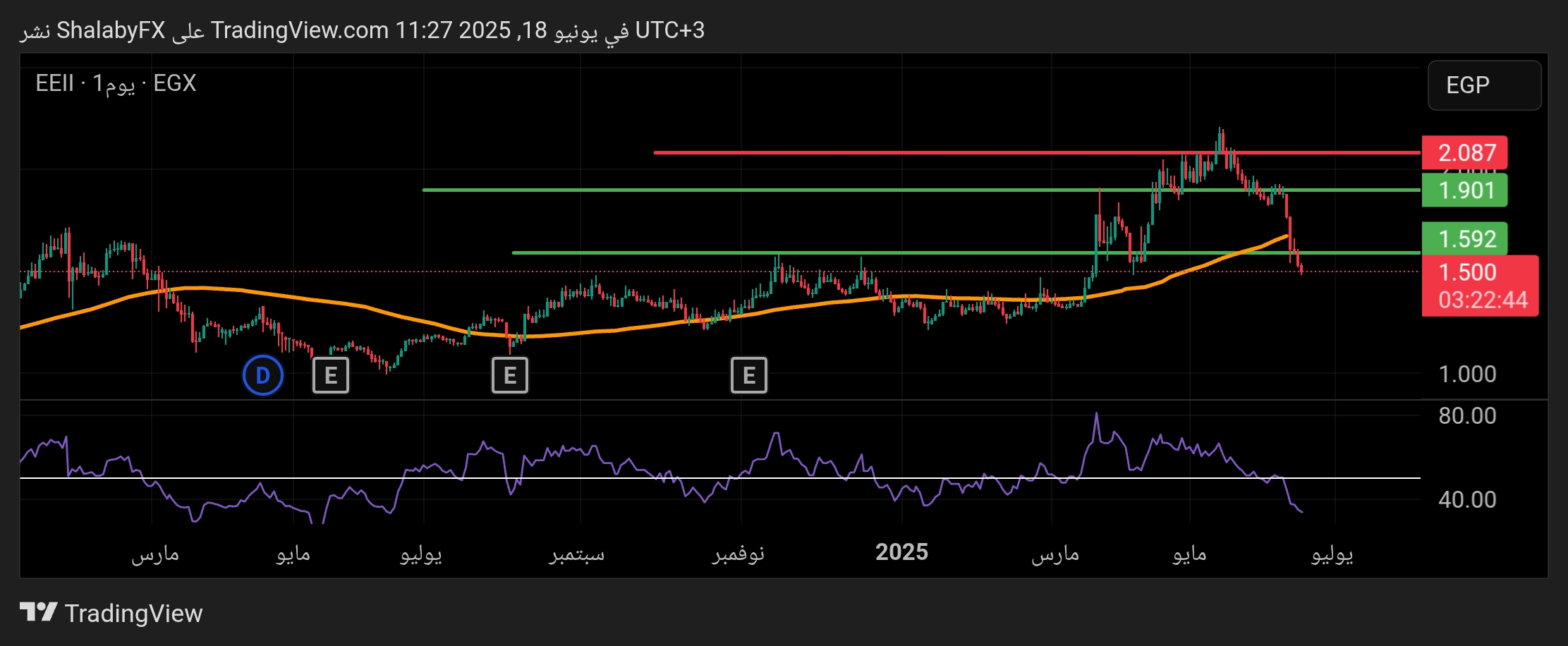Click the RSI 40.00 axis value

(1467, 499)
